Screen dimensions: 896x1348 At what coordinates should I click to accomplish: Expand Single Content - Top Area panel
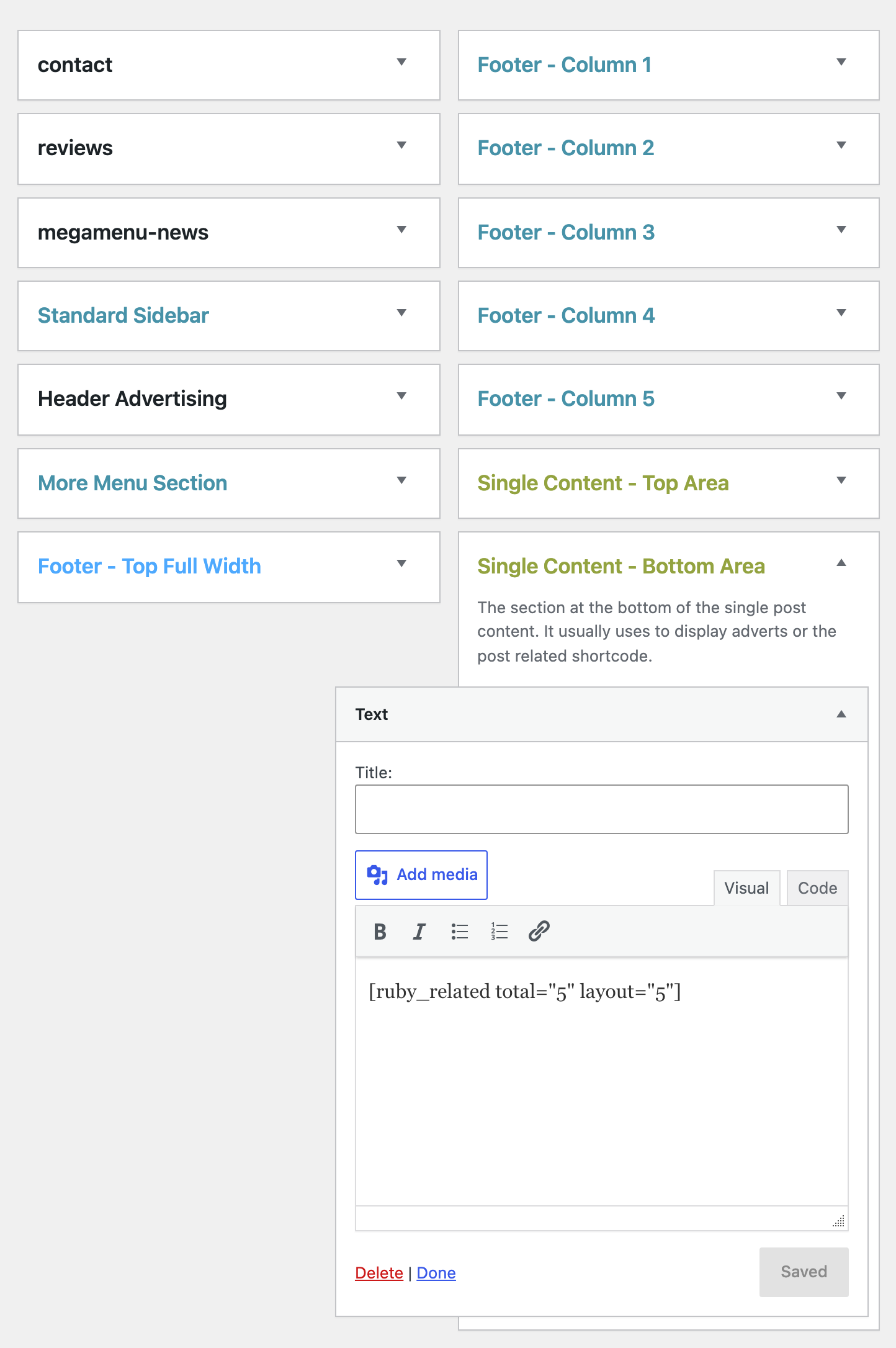[x=841, y=481]
